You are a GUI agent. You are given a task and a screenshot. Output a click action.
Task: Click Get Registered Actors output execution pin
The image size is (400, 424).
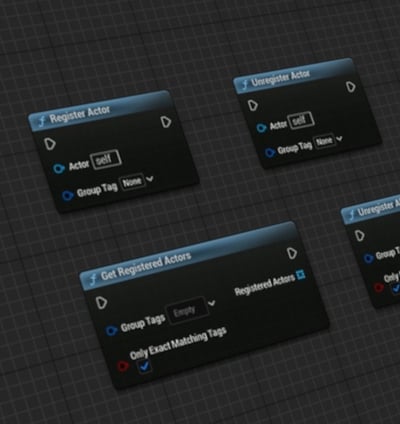coord(292,253)
